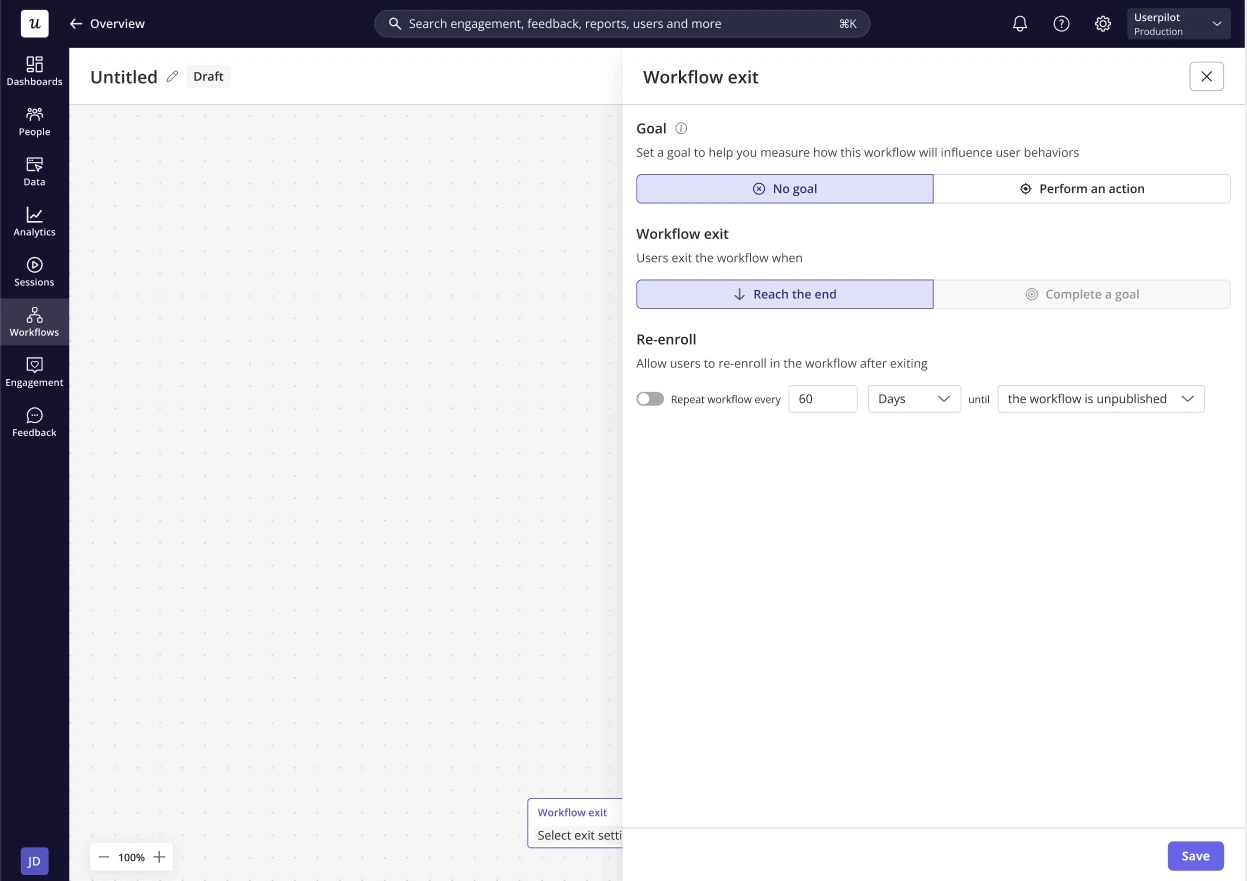Viewport: 1247px width, 881px height.
Task: Select the No goal option
Action: pos(785,189)
